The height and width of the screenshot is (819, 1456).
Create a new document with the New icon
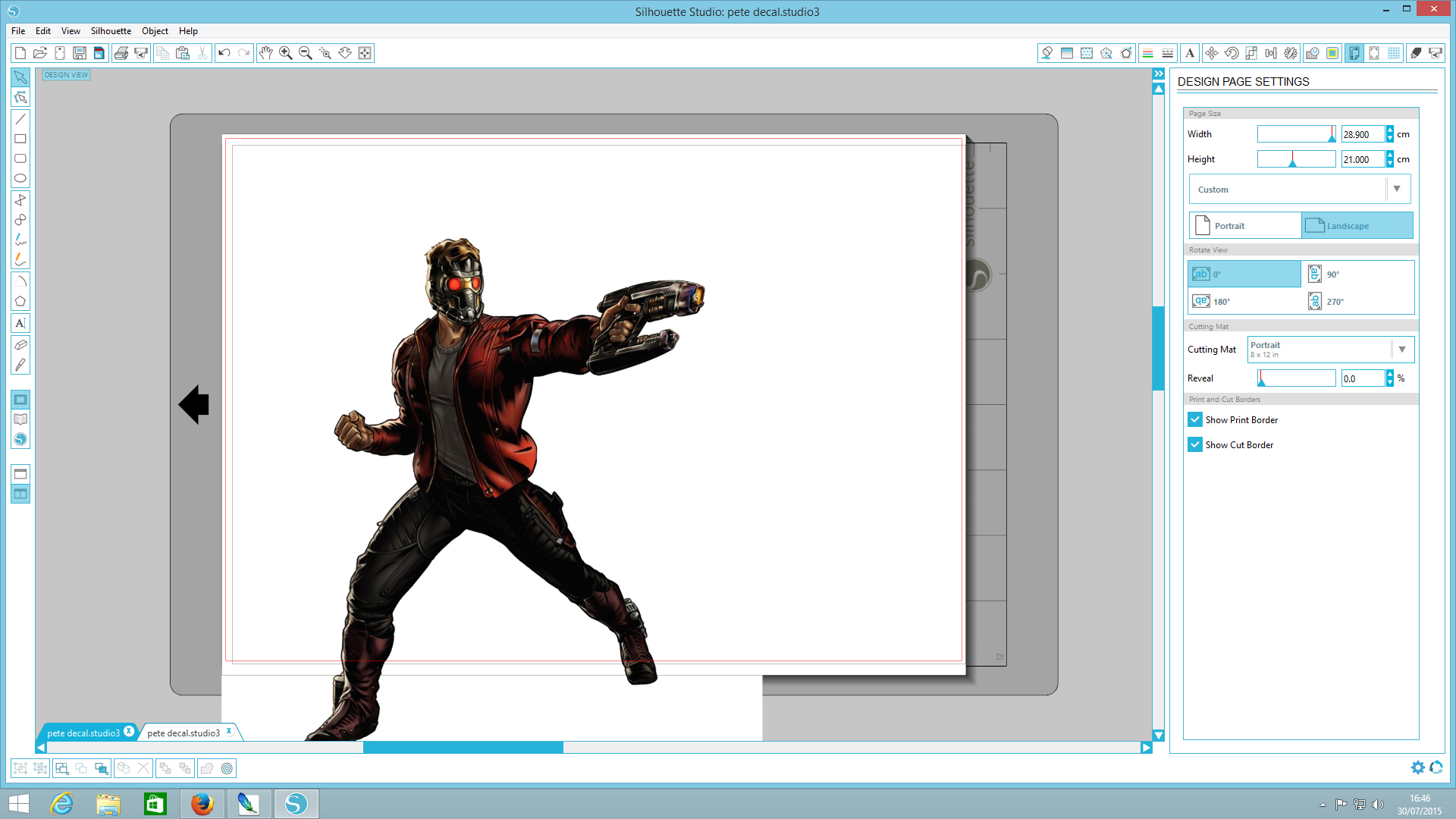(20, 53)
